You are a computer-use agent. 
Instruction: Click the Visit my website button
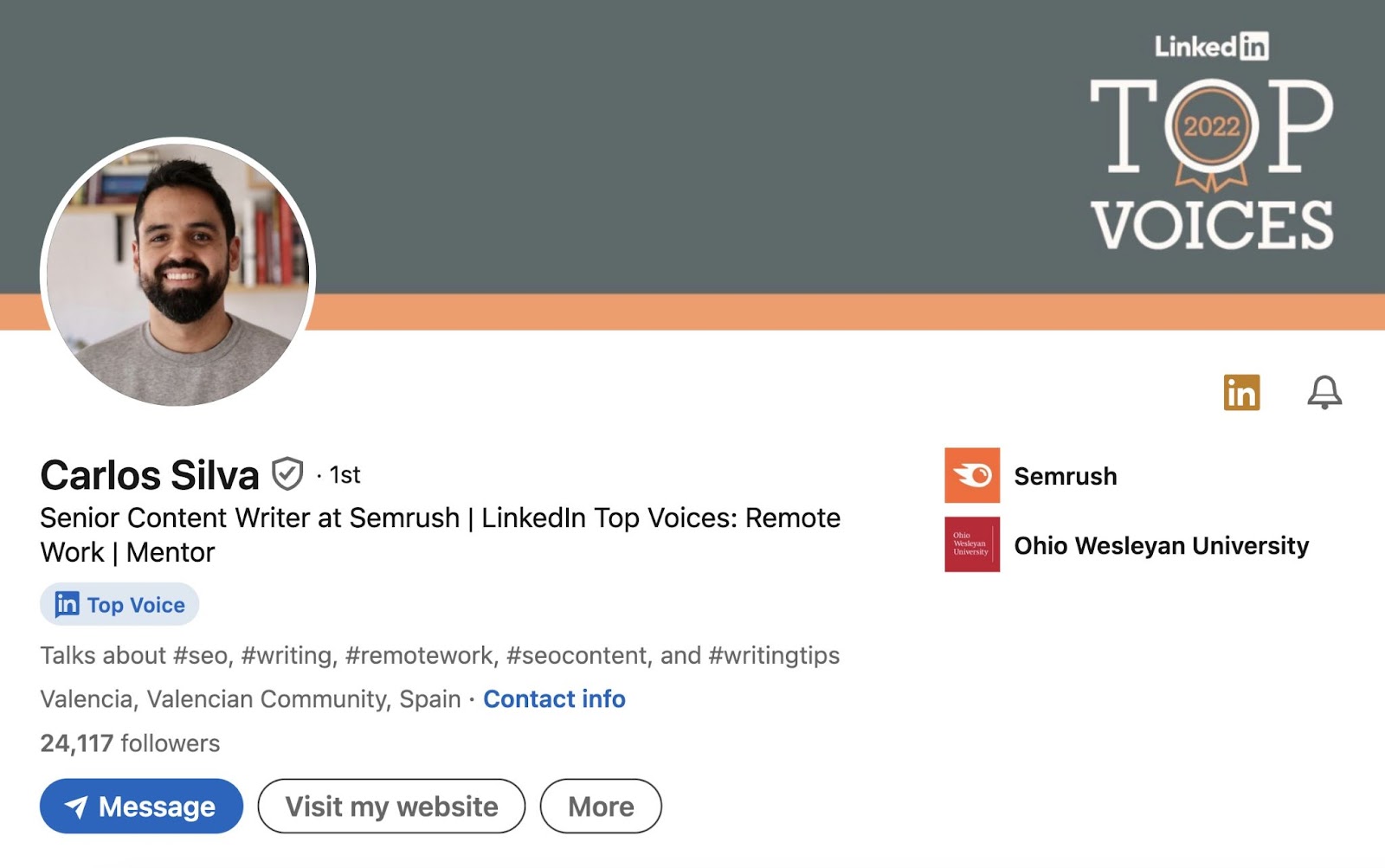point(390,806)
